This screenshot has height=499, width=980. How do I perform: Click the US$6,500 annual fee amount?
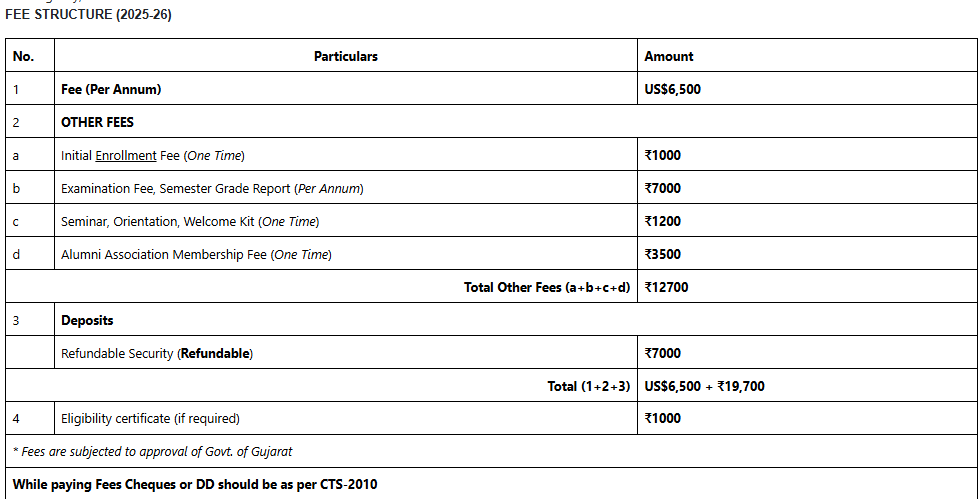tap(673, 89)
